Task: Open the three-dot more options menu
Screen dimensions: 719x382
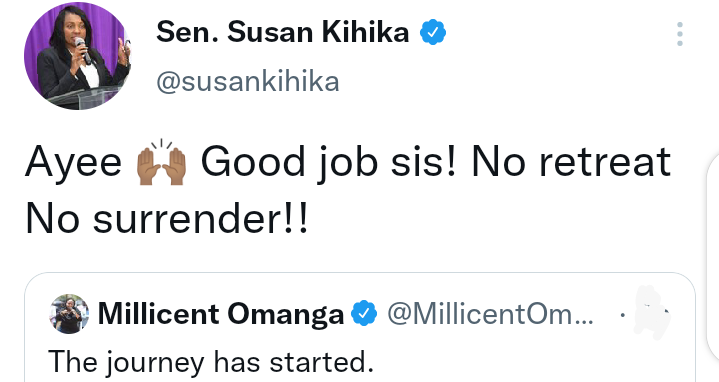Action: [680, 33]
